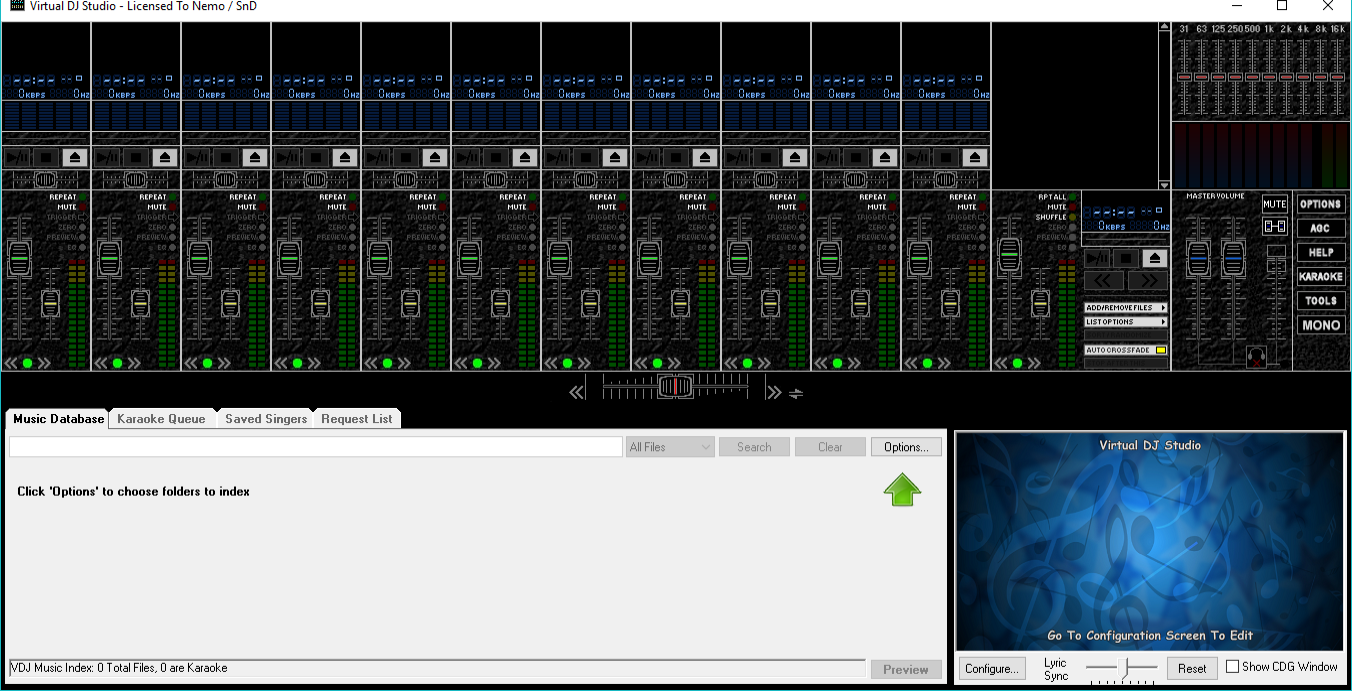
Task: Click the eject button in the playlist player
Action: pos(1156,258)
